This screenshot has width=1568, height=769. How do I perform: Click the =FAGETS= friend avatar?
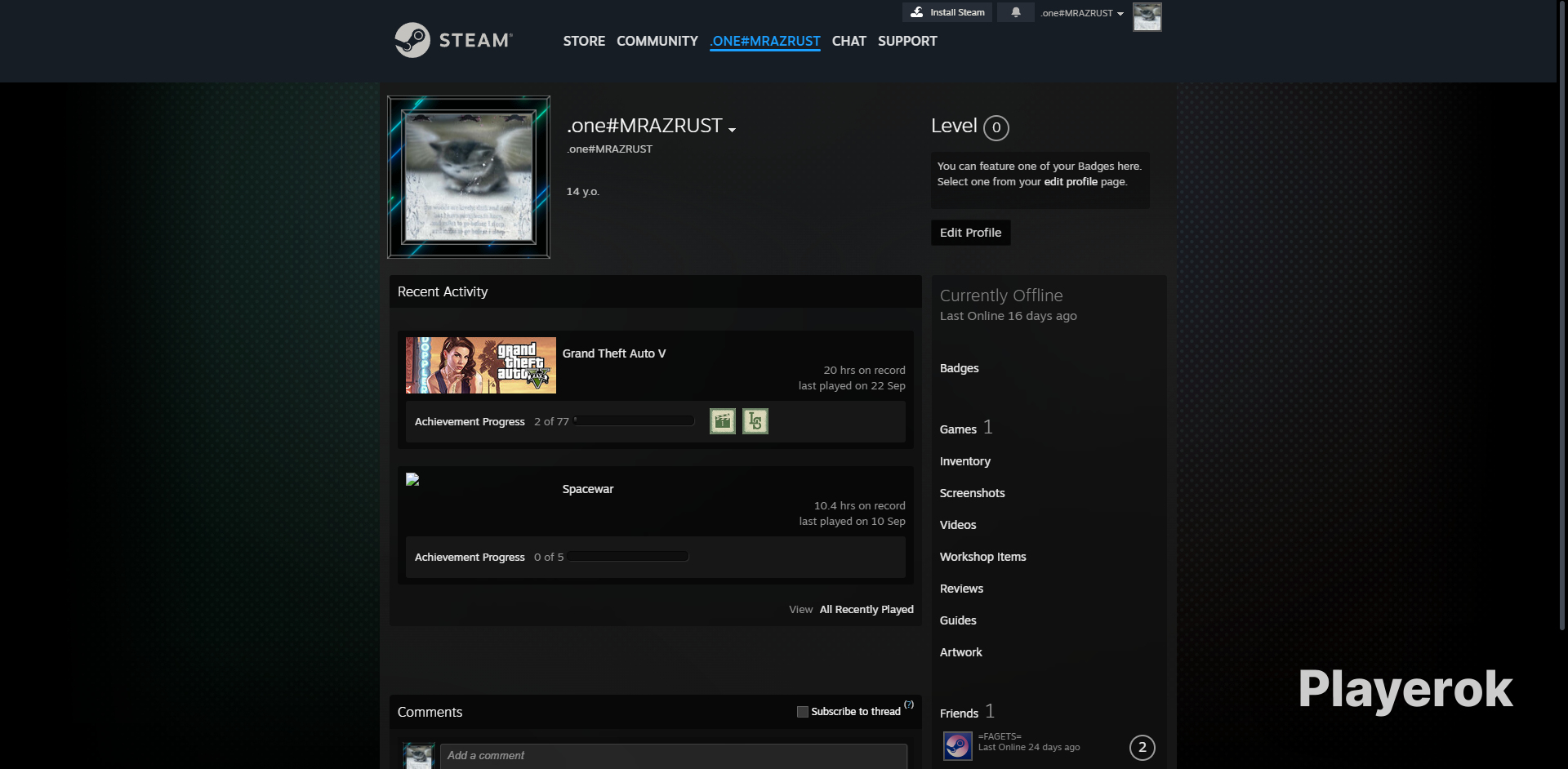958,745
